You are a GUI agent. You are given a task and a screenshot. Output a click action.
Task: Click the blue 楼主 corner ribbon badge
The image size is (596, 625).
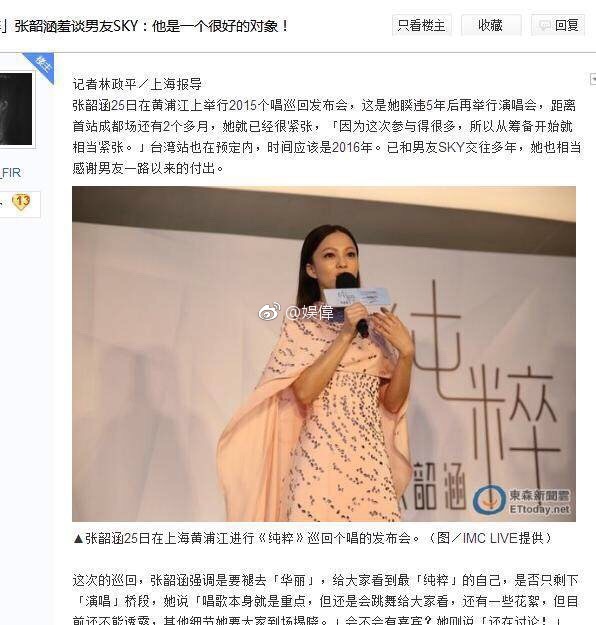pos(41,66)
